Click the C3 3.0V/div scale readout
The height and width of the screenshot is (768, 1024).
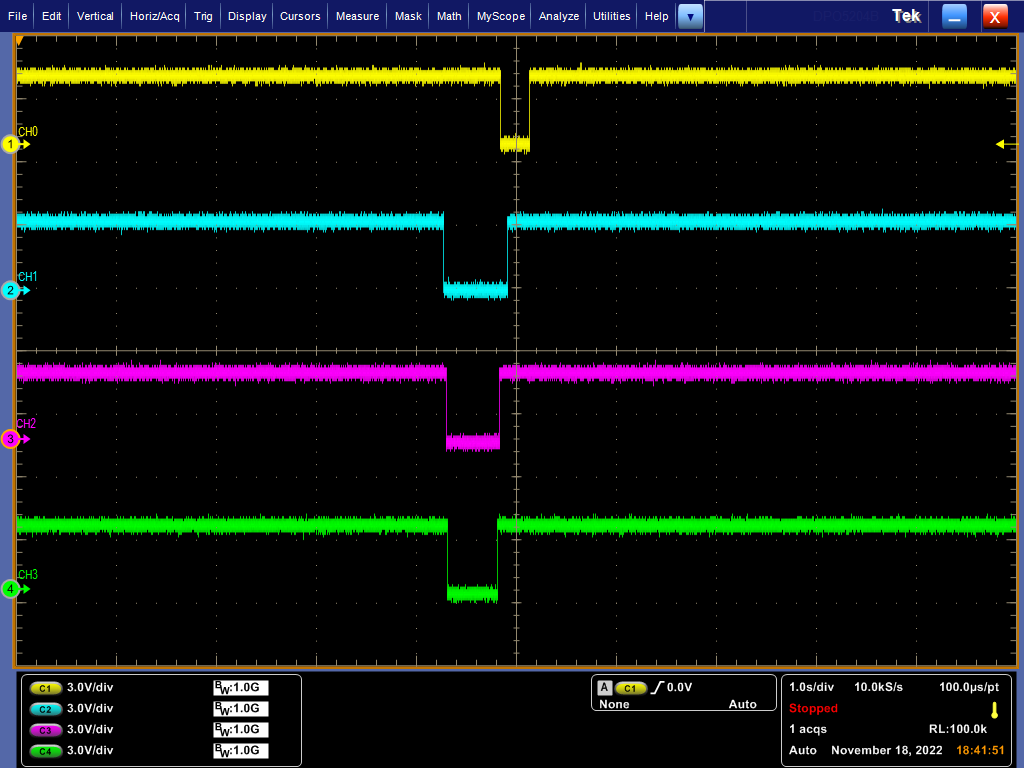[90, 729]
